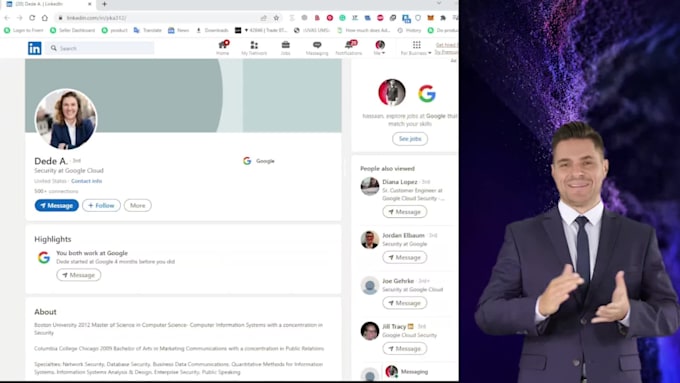Open a new browser tab
This screenshot has height=383, width=680.
(105, 4)
